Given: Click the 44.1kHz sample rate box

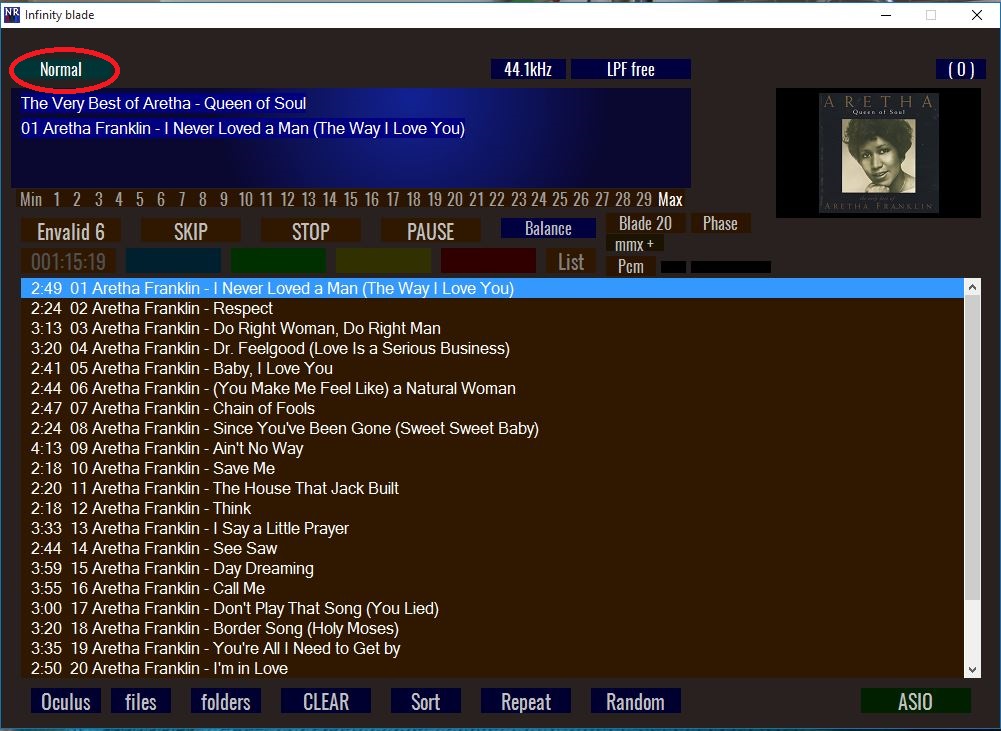Looking at the screenshot, I should tap(528, 69).
